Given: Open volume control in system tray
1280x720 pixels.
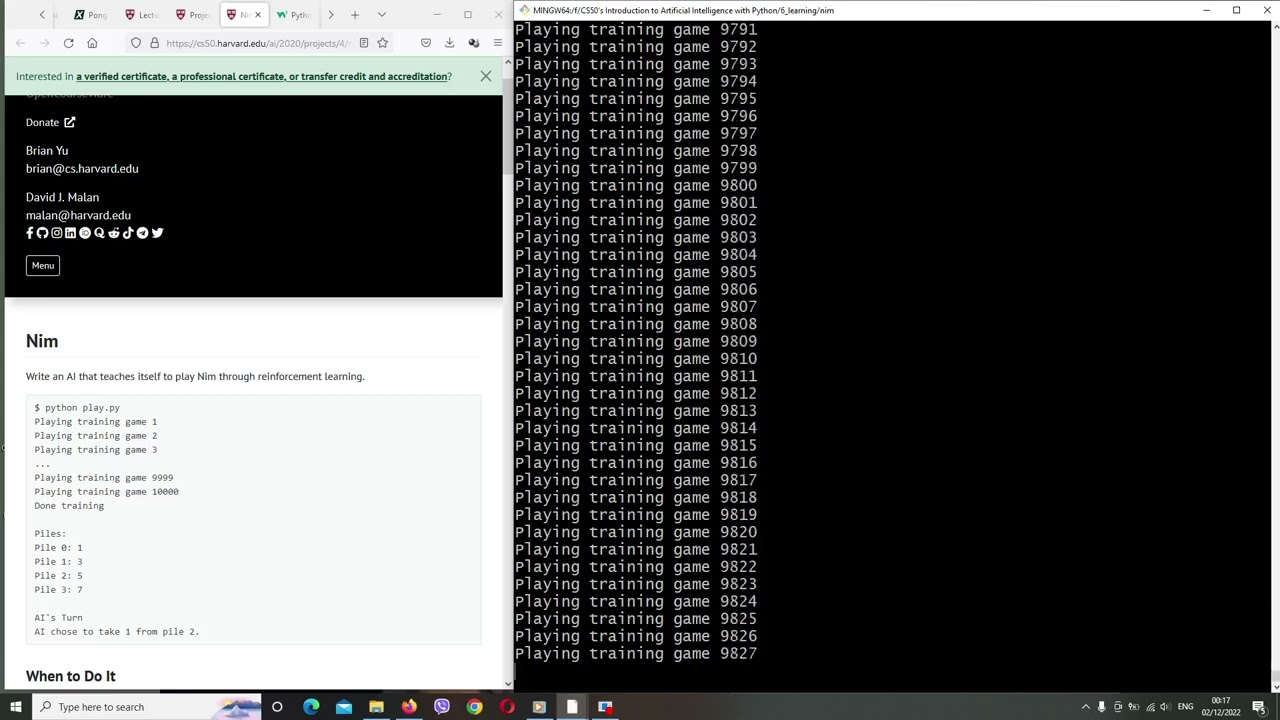Looking at the screenshot, I should tap(1165, 707).
